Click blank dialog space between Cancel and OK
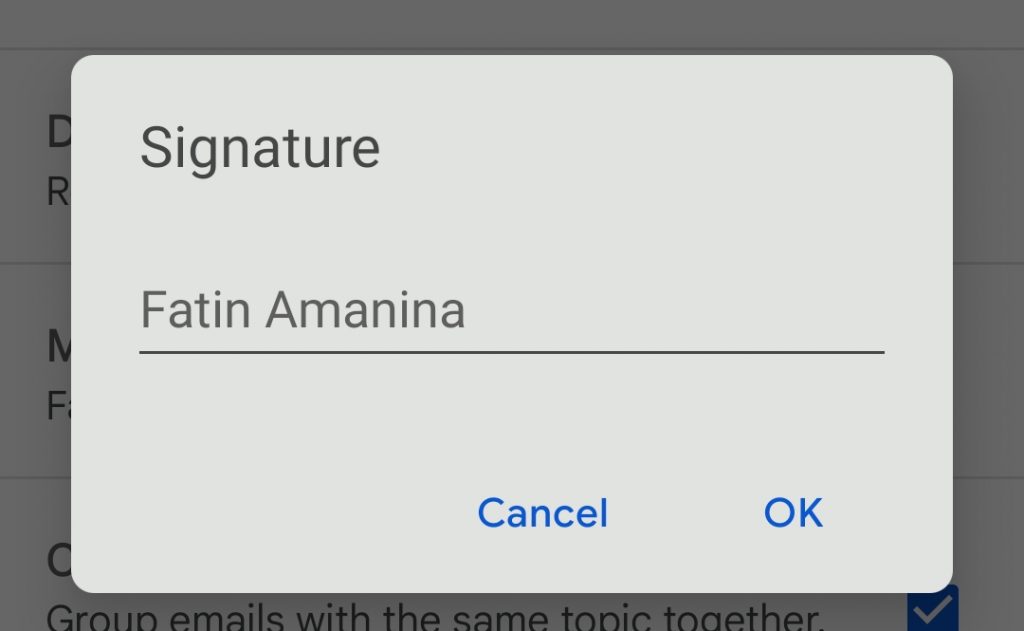This screenshot has width=1024, height=631. pos(686,513)
